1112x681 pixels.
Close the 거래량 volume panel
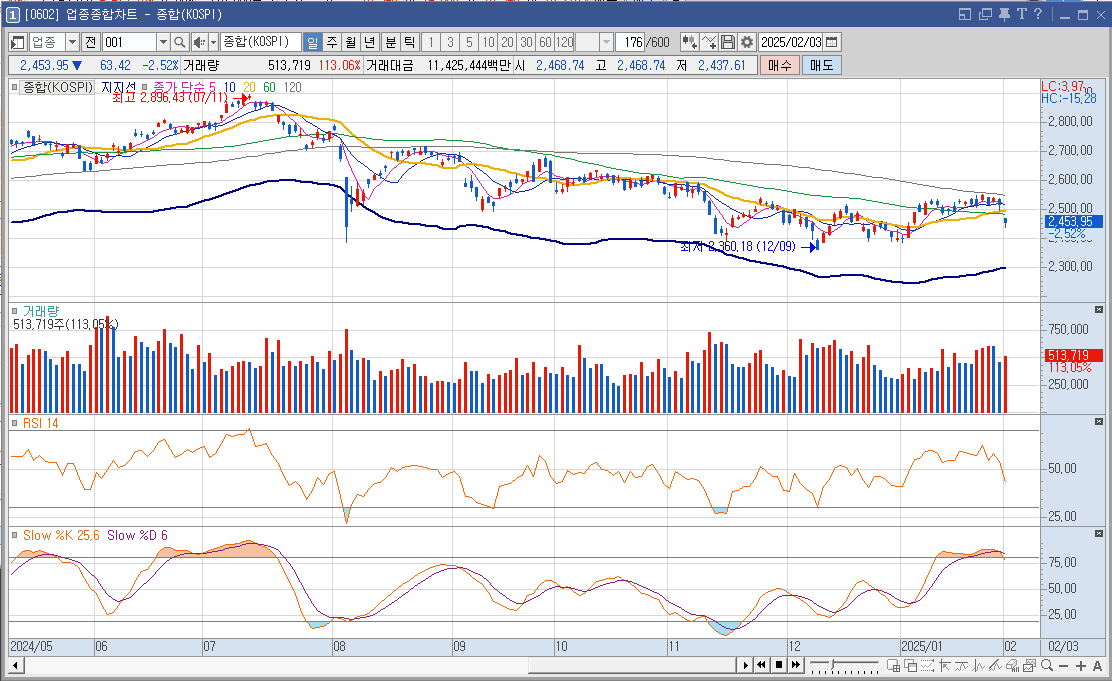tap(1099, 310)
